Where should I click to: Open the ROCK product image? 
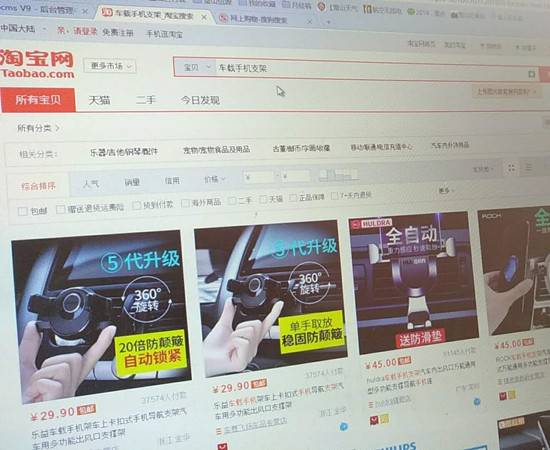point(514,271)
